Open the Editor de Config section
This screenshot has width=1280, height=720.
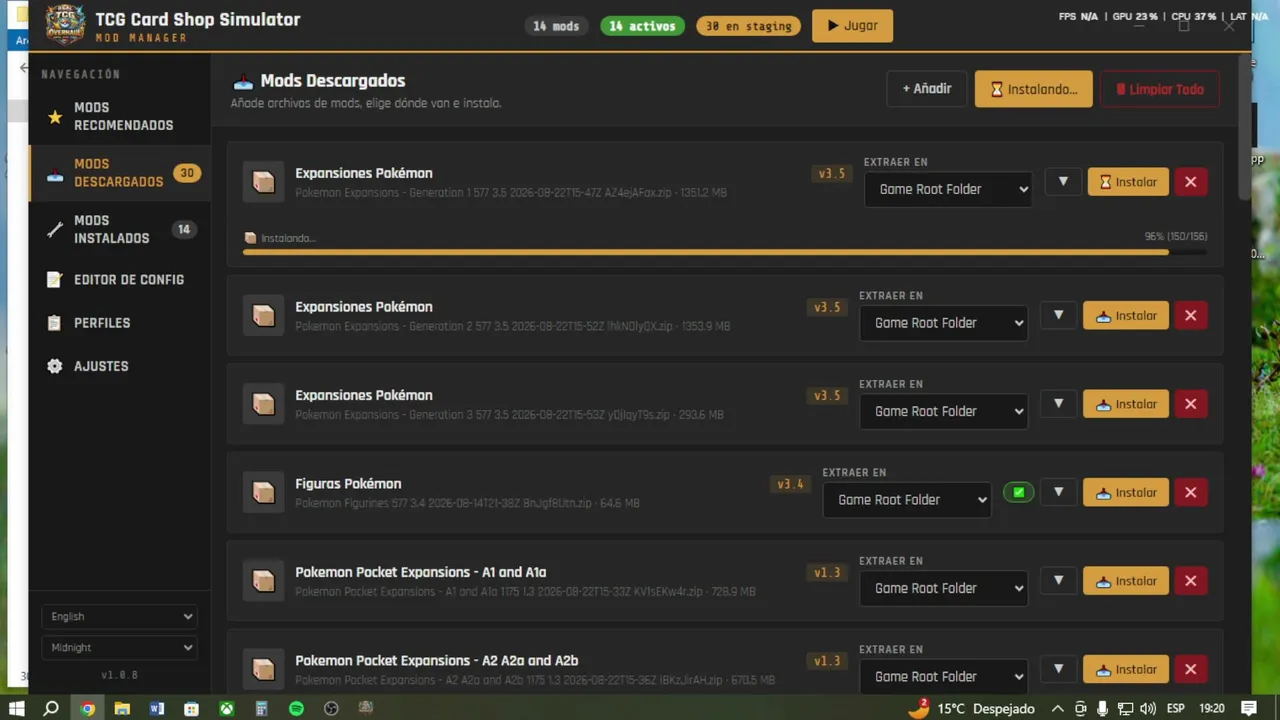(x=120, y=280)
